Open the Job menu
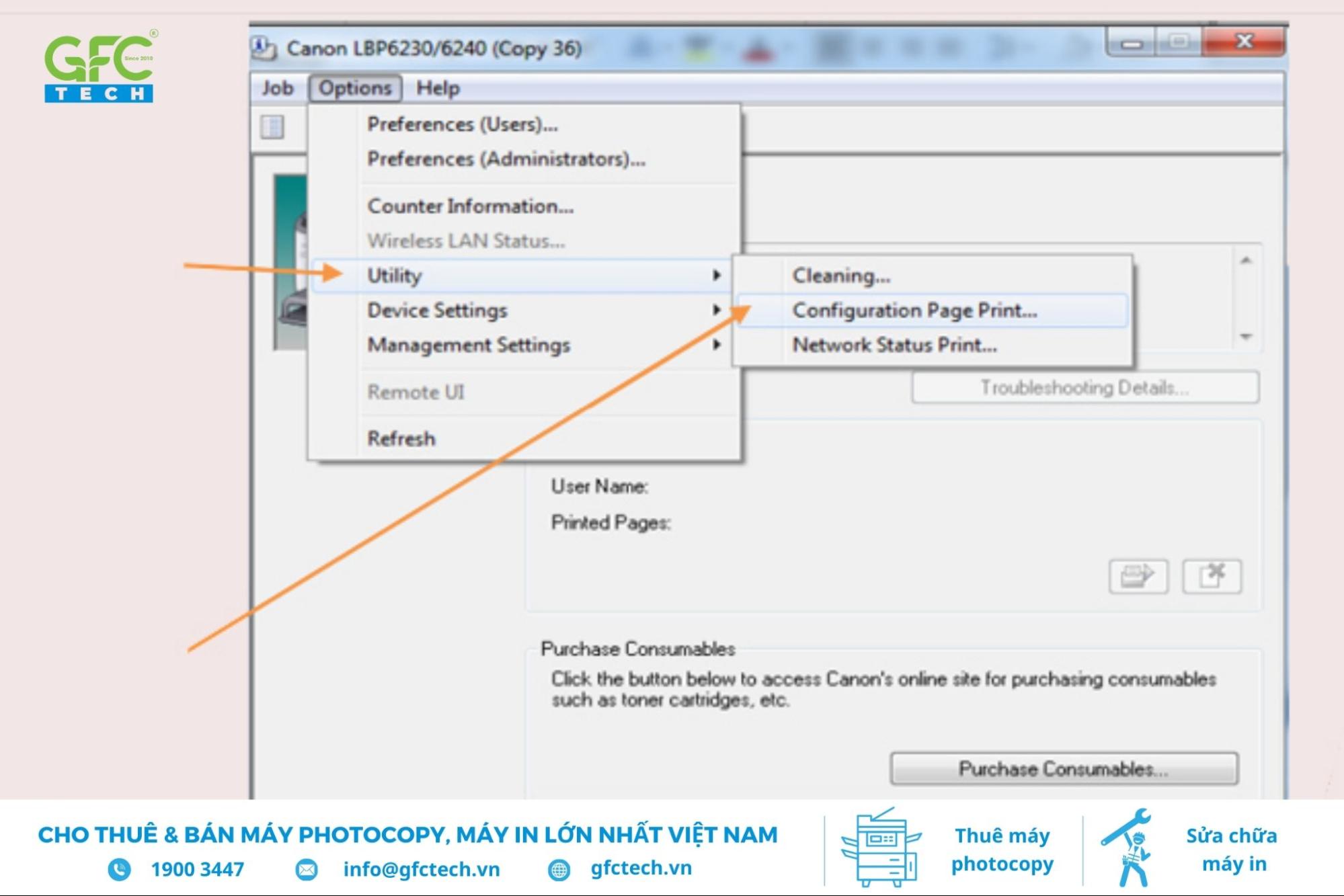1344x896 pixels. click(277, 88)
